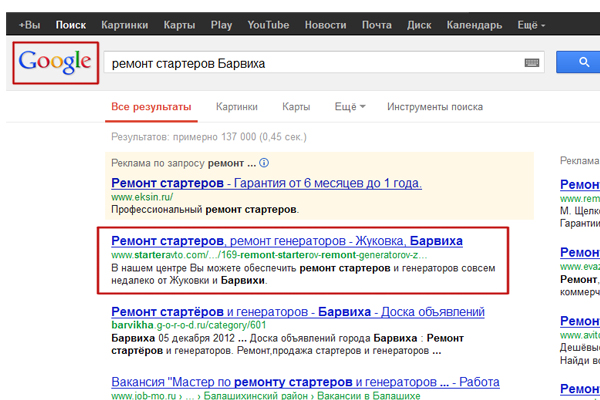Open result Ремонт стартеров, ремонт генераторов - Жуковка, Барвиха
The height and width of the screenshot is (400, 600).
pos(287,241)
